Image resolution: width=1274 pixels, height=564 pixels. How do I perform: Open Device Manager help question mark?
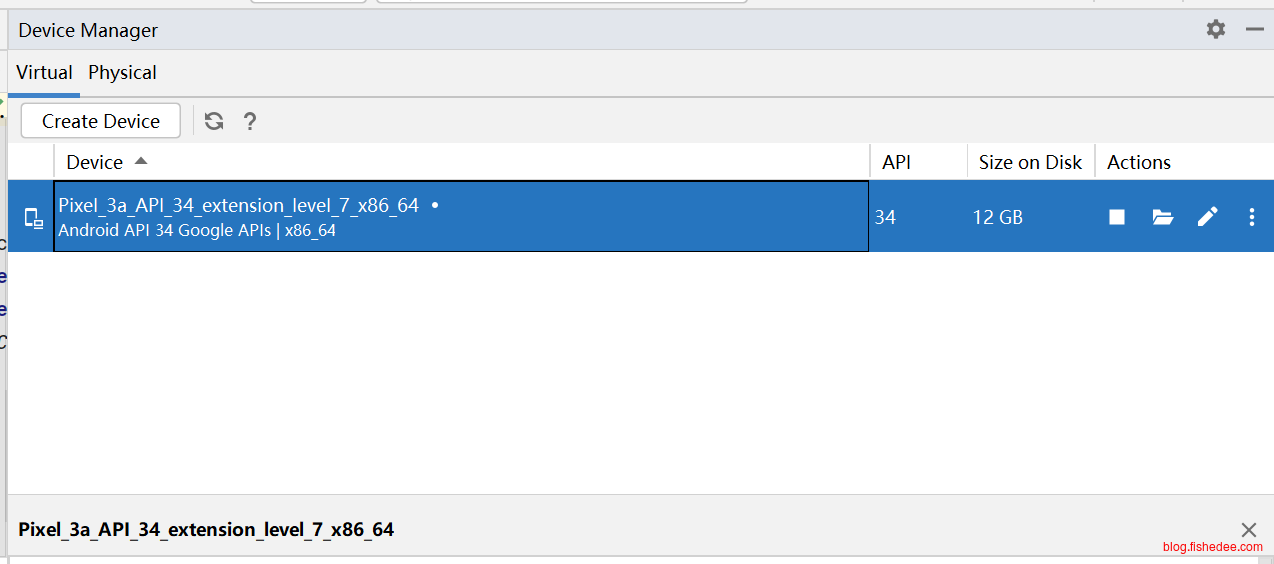click(x=250, y=121)
